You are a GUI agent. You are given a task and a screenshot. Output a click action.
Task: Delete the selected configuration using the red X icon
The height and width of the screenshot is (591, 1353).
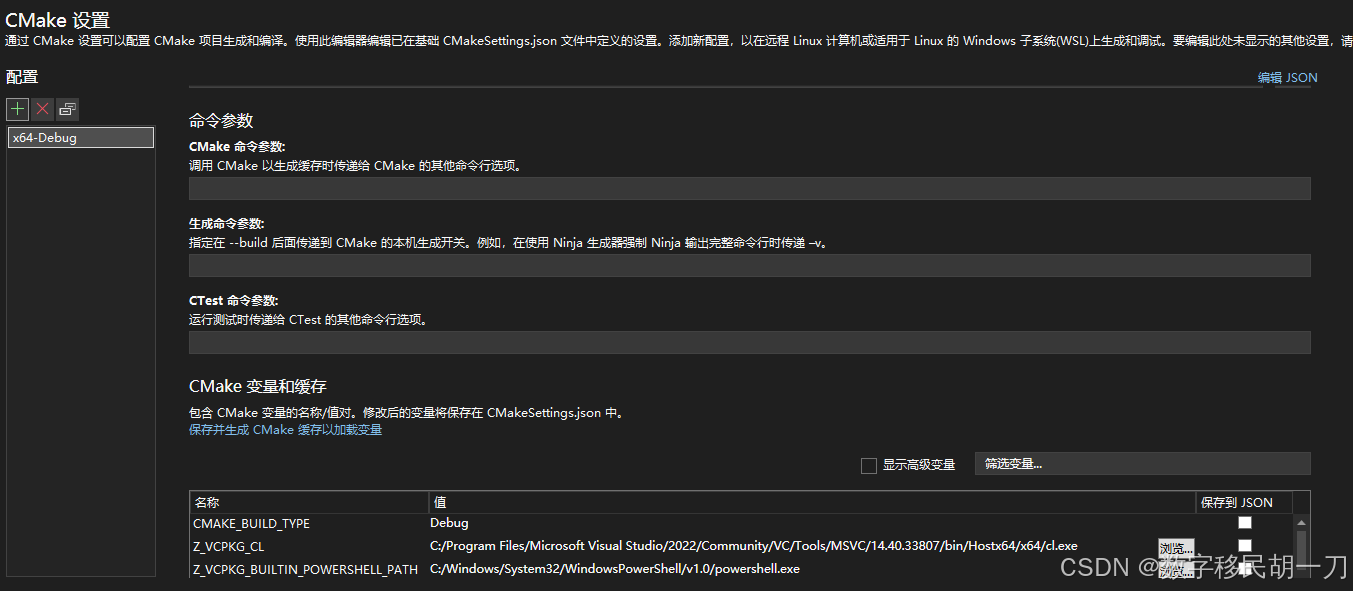[x=41, y=109]
